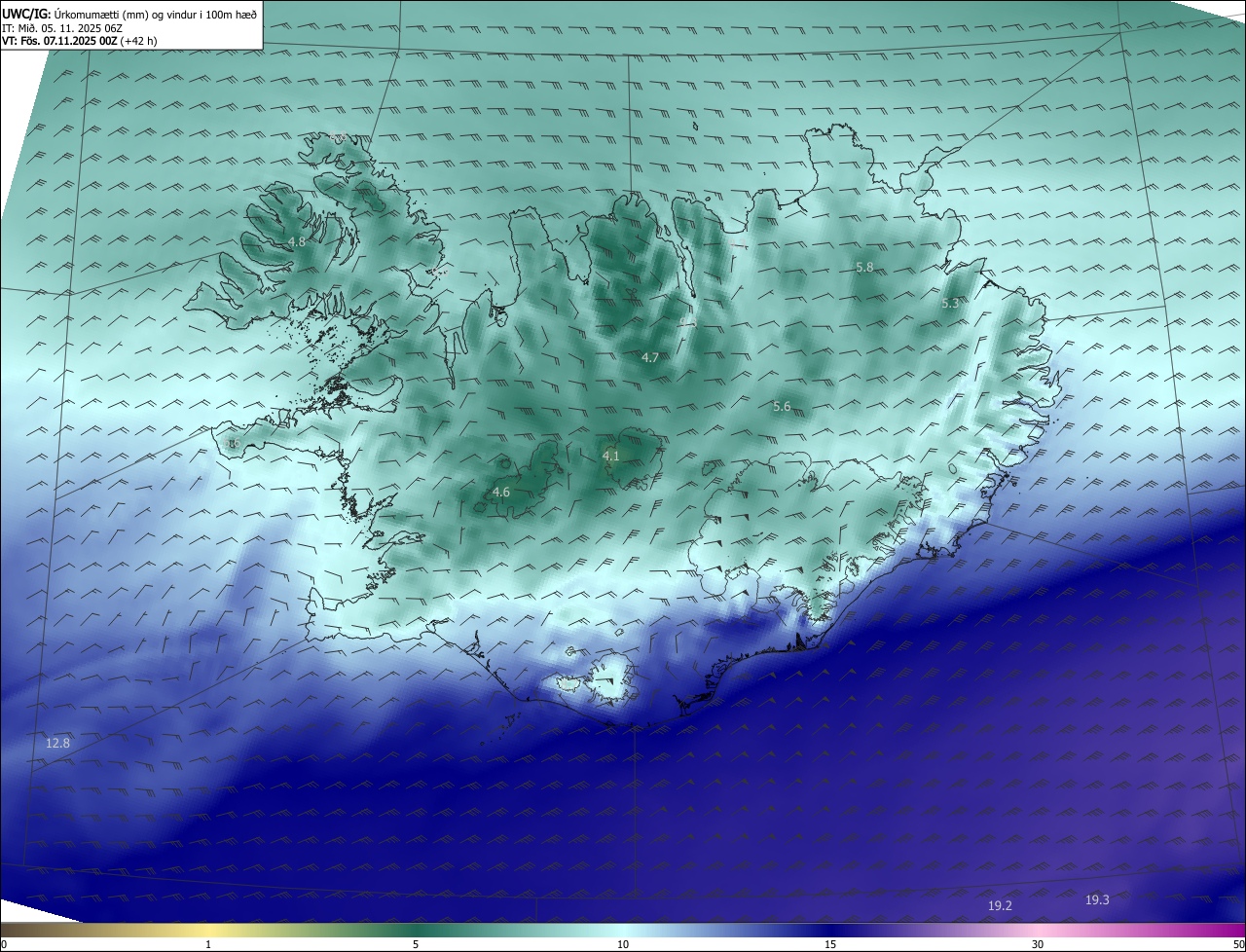Viewport: 1246px width, 952px height.
Task: Click the 19.3 value over the southeast ocean
Action: click(x=1097, y=900)
